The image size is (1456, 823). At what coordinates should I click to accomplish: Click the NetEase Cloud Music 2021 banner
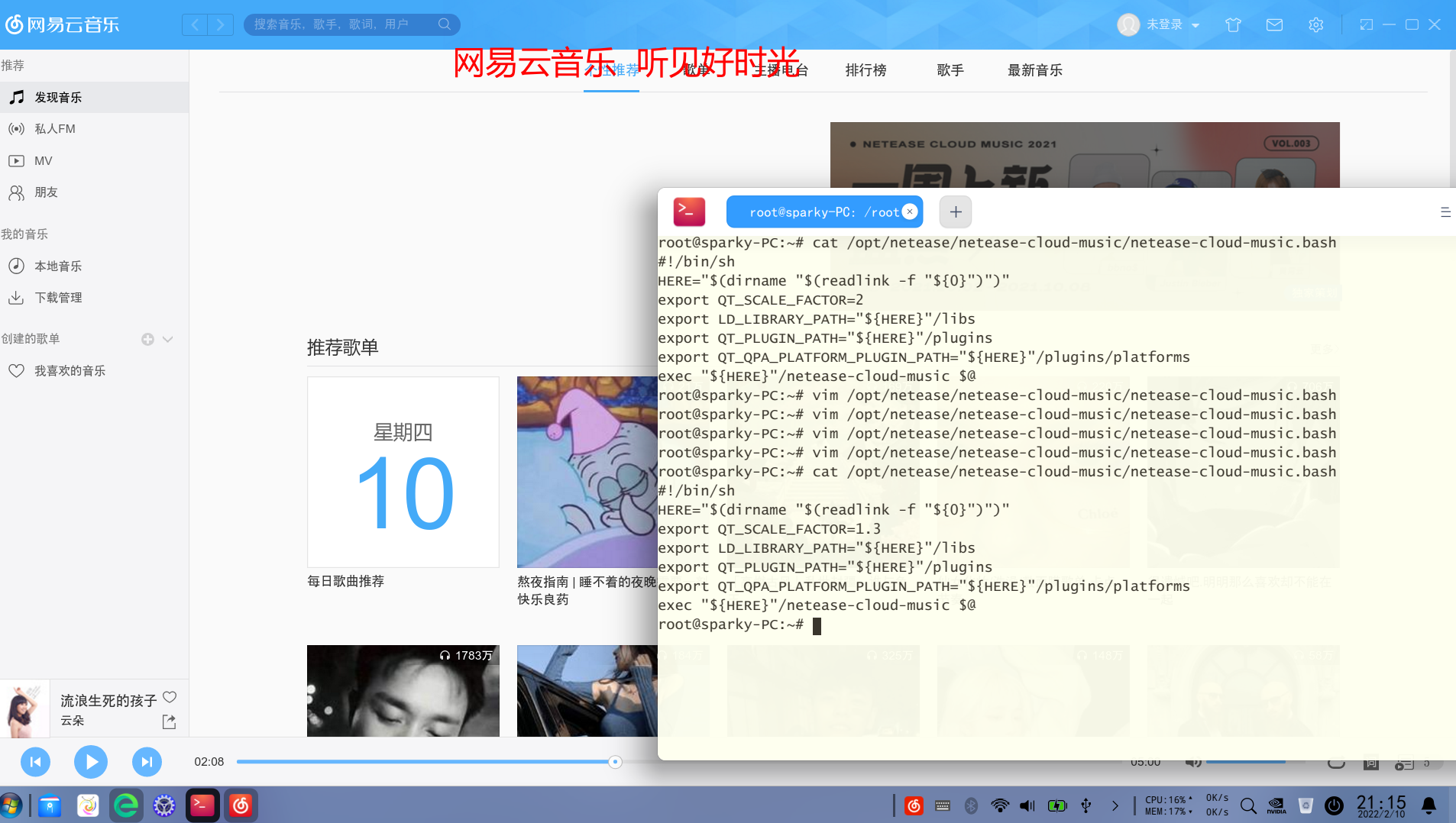click(x=1085, y=155)
